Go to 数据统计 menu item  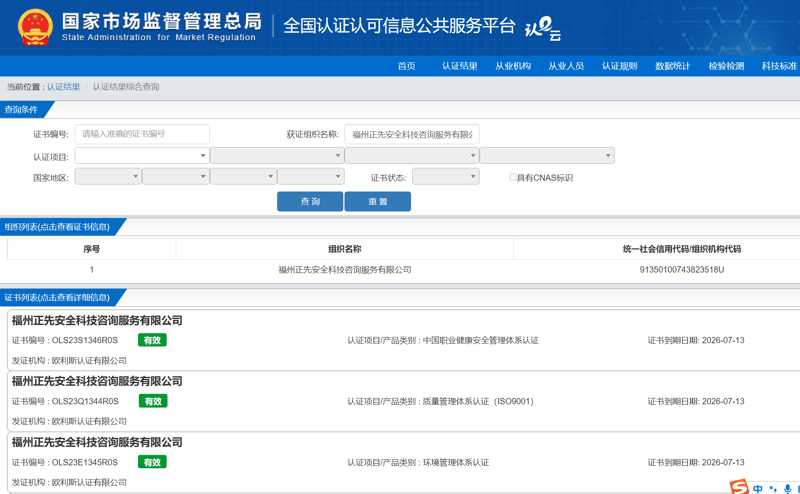tap(673, 66)
